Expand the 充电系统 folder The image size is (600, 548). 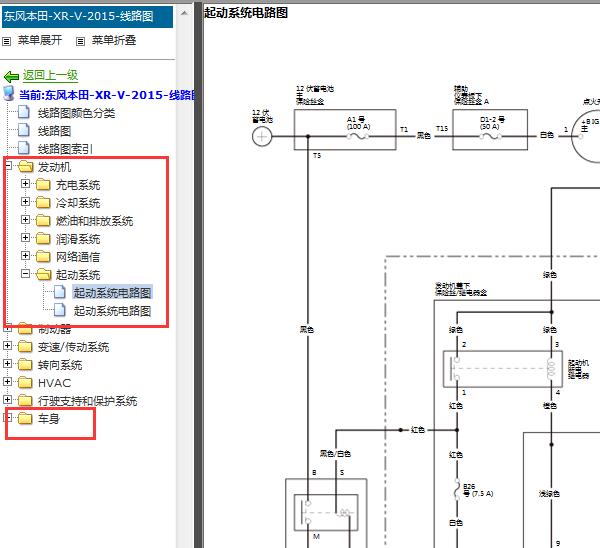(x=25, y=184)
